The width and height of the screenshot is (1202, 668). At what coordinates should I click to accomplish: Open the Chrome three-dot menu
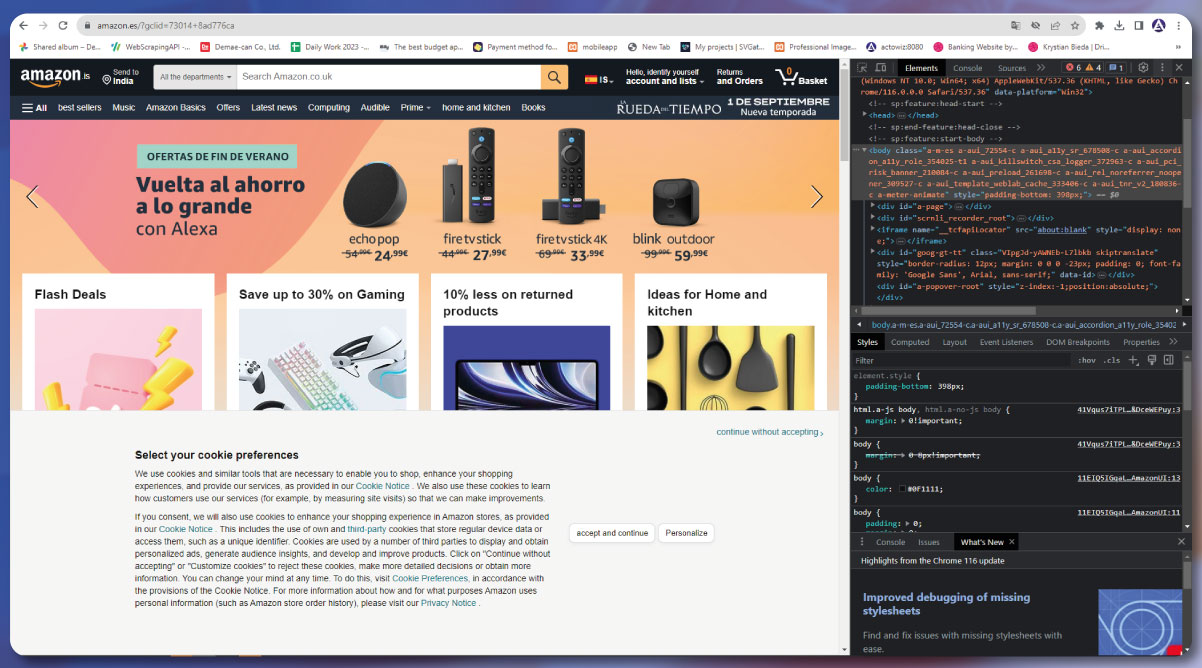pos(1179,25)
